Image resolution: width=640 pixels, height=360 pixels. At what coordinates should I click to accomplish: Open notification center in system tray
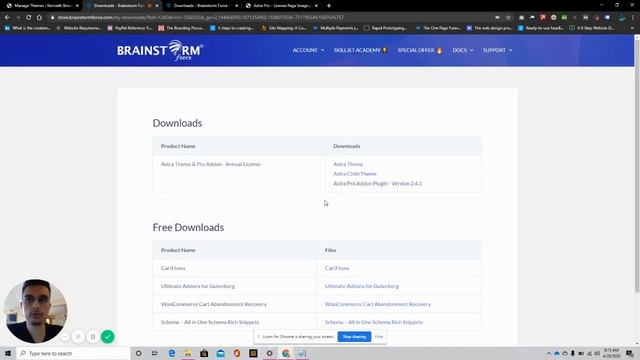630,353
